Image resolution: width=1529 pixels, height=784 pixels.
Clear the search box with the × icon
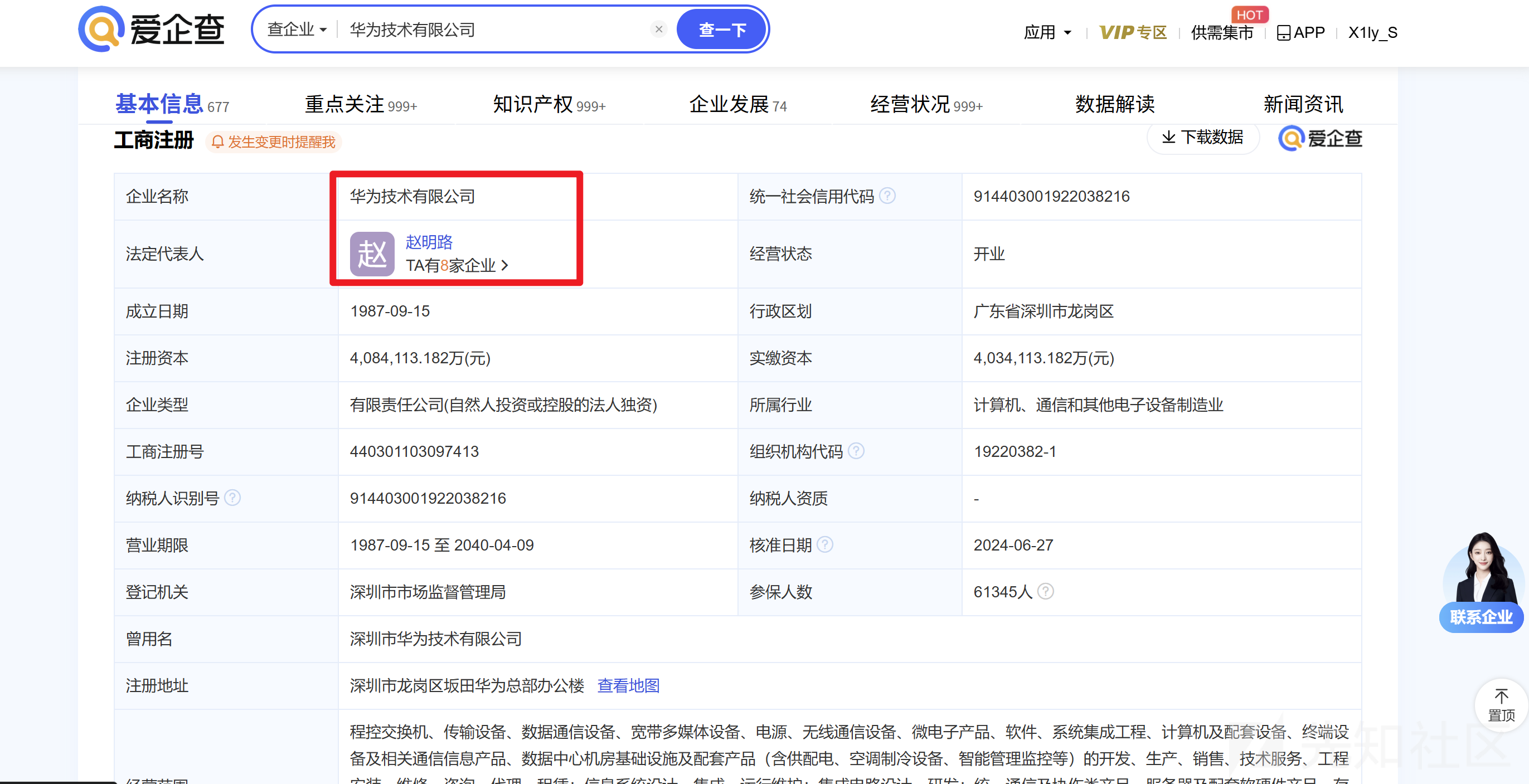coord(658,28)
